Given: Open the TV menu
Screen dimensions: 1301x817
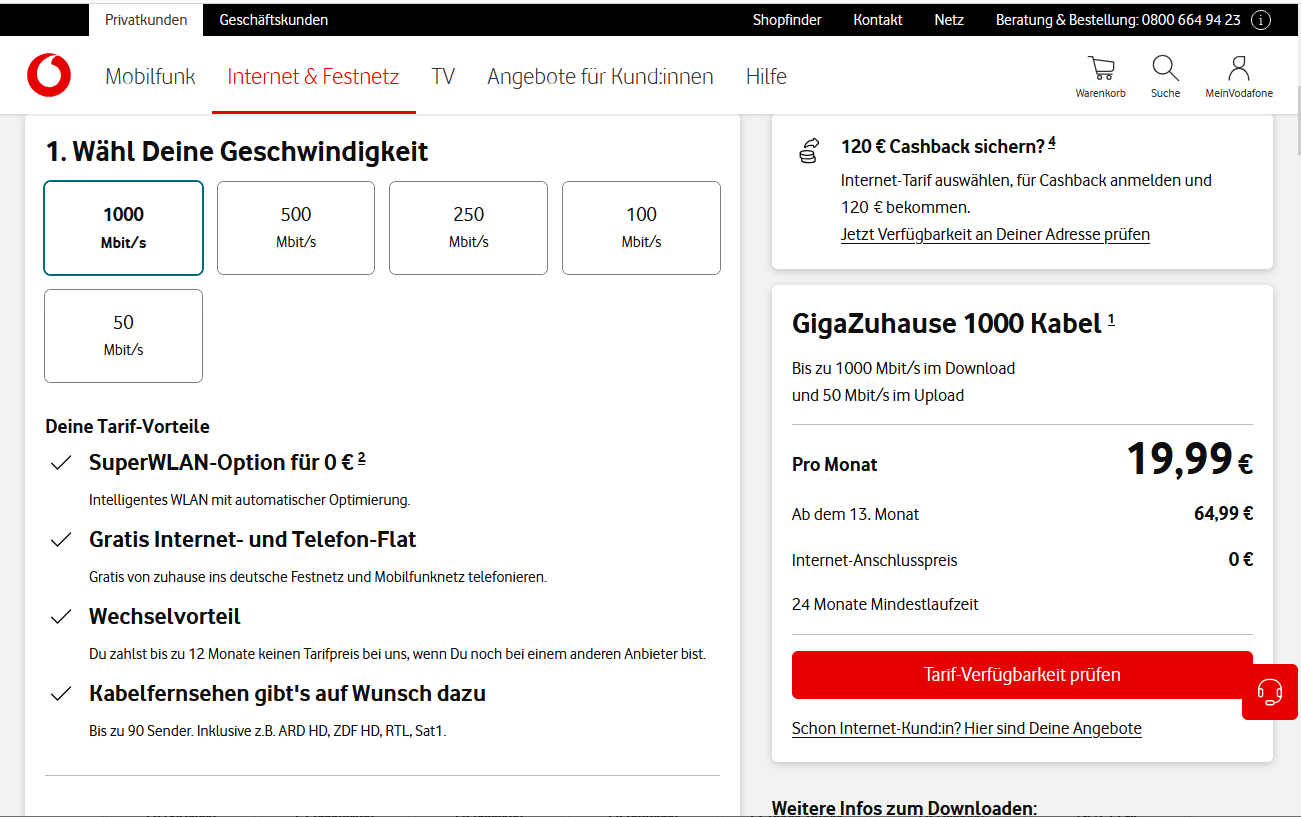Looking at the screenshot, I should coord(443,77).
